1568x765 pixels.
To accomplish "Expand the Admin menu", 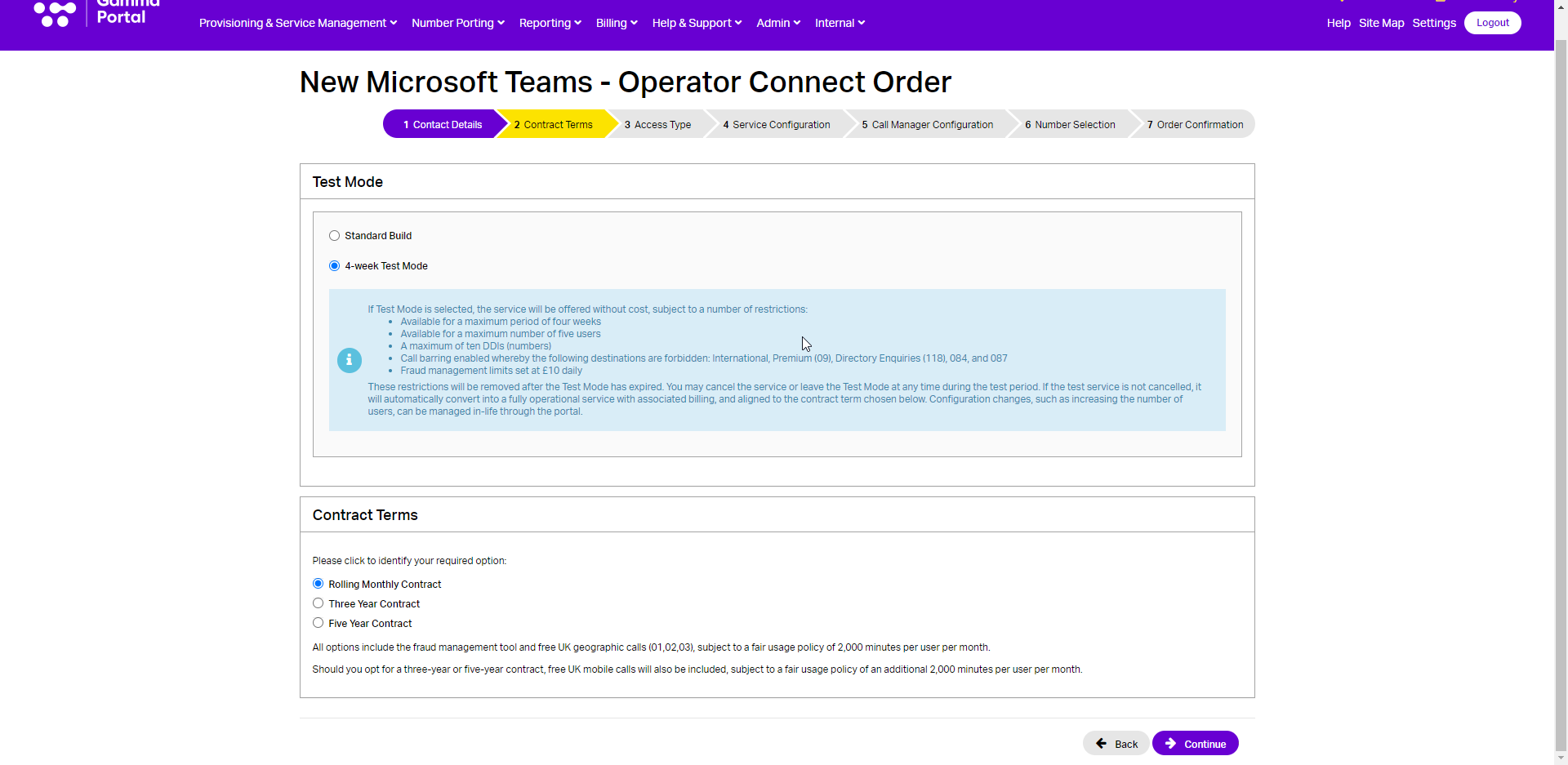I will coord(778,23).
